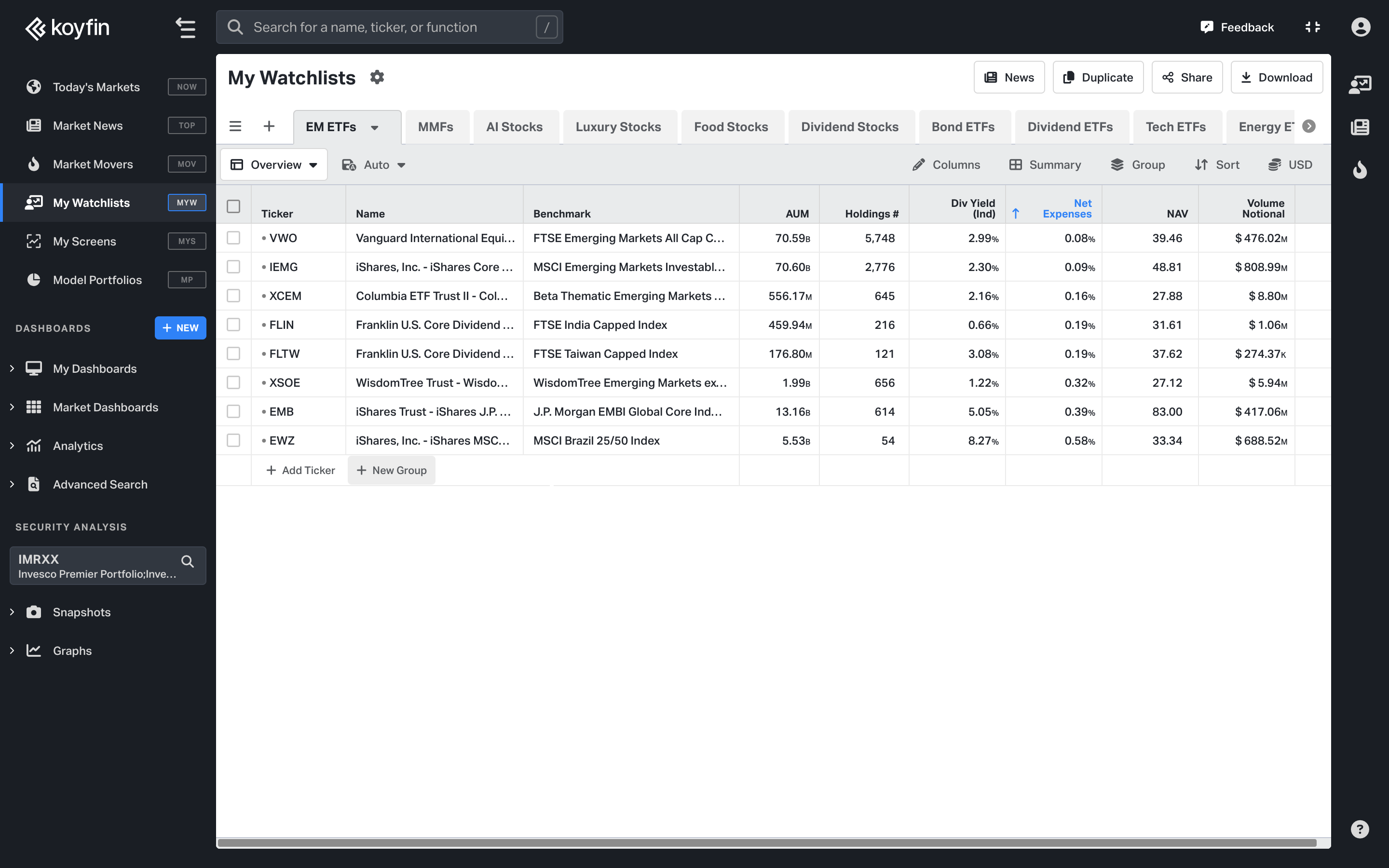Check the VWO row checkbox
The height and width of the screenshot is (868, 1389).
[233, 238]
